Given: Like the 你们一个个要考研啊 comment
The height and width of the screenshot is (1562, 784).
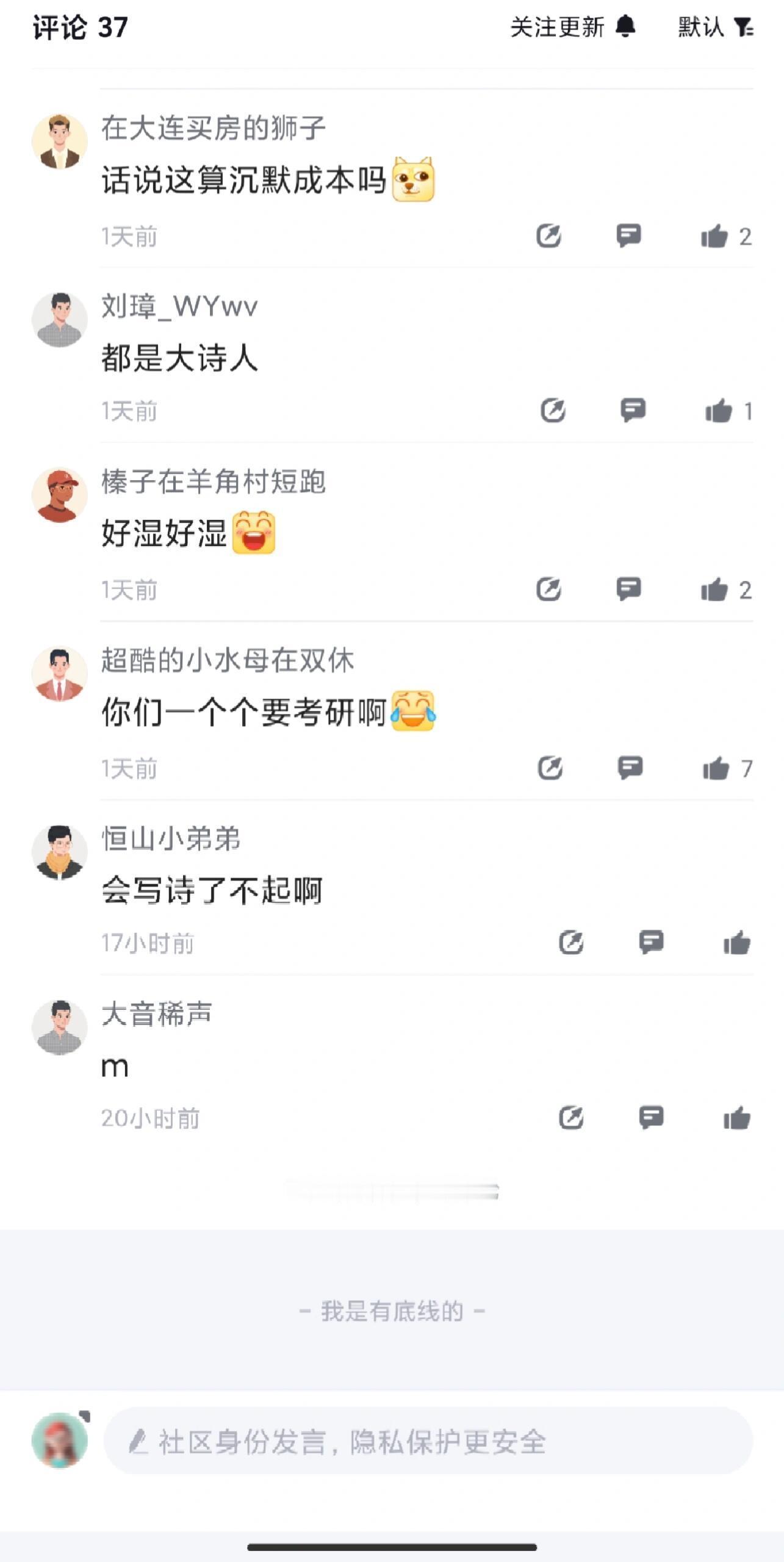Looking at the screenshot, I should tap(716, 768).
